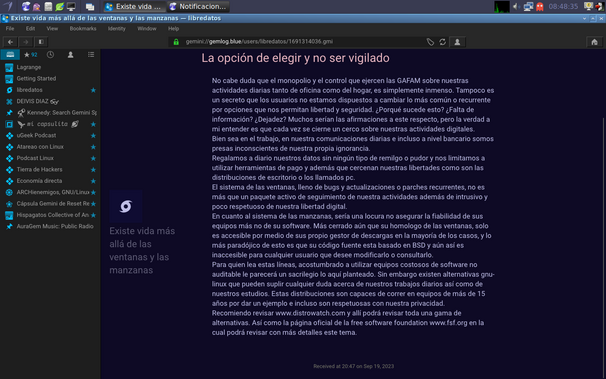The height and width of the screenshot is (379, 606).
Task: Open Hispagatos Collective bookmark
Action: click(x=50, y=215)
